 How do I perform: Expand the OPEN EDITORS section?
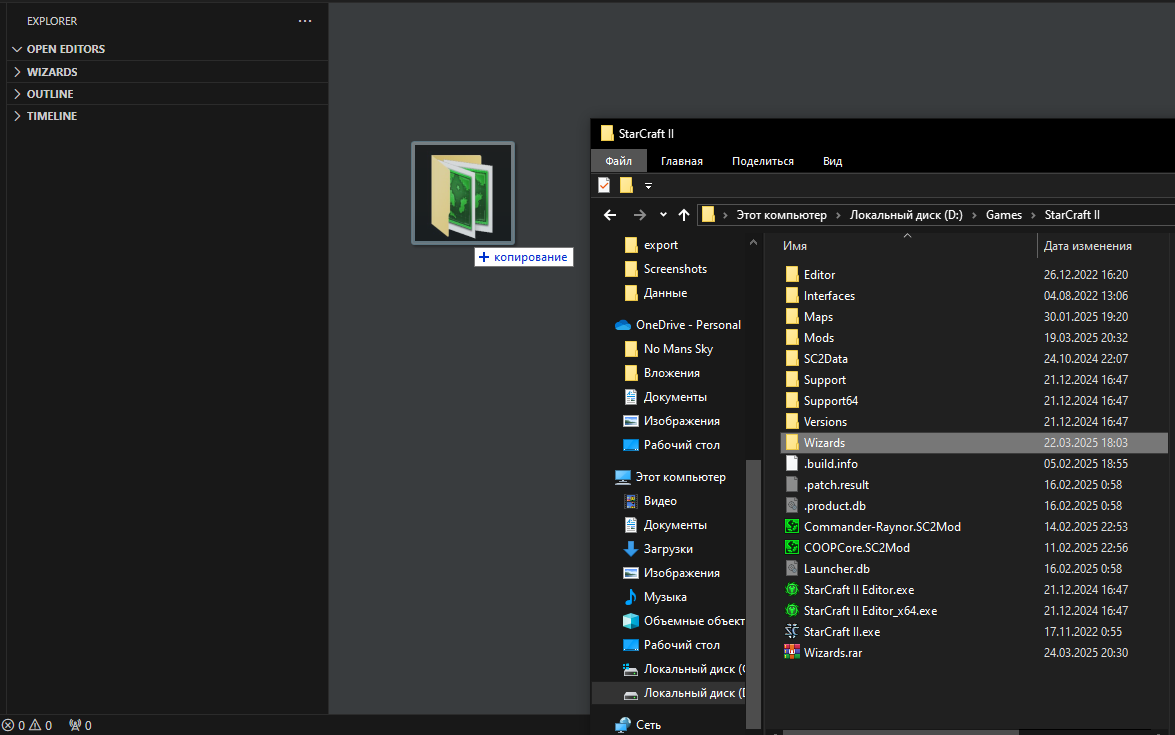(x=65, y=49)
